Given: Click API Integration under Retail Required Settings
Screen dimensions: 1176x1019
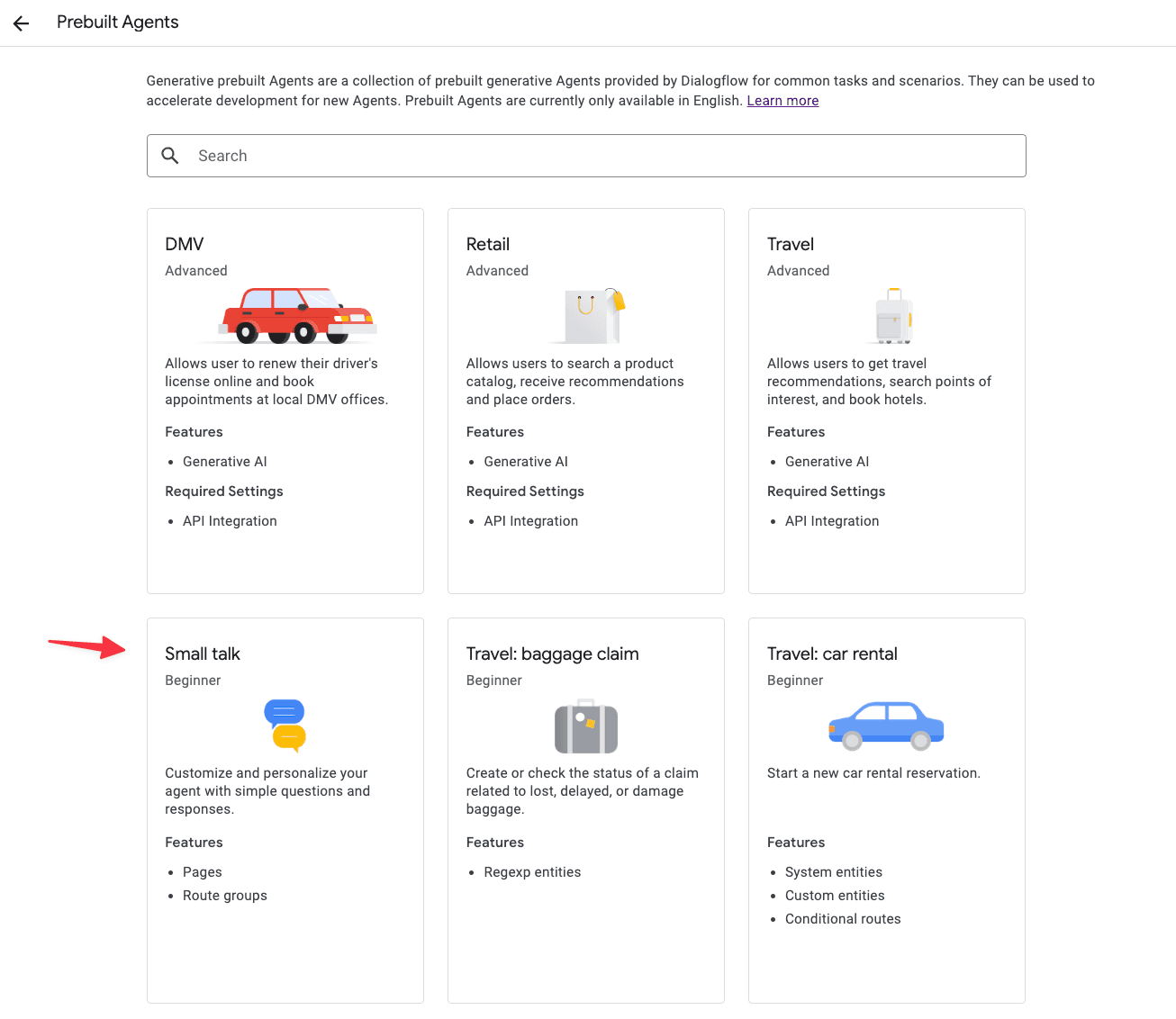Looking at the screenshot, I should pyautogui.click(x=530, y=520).
